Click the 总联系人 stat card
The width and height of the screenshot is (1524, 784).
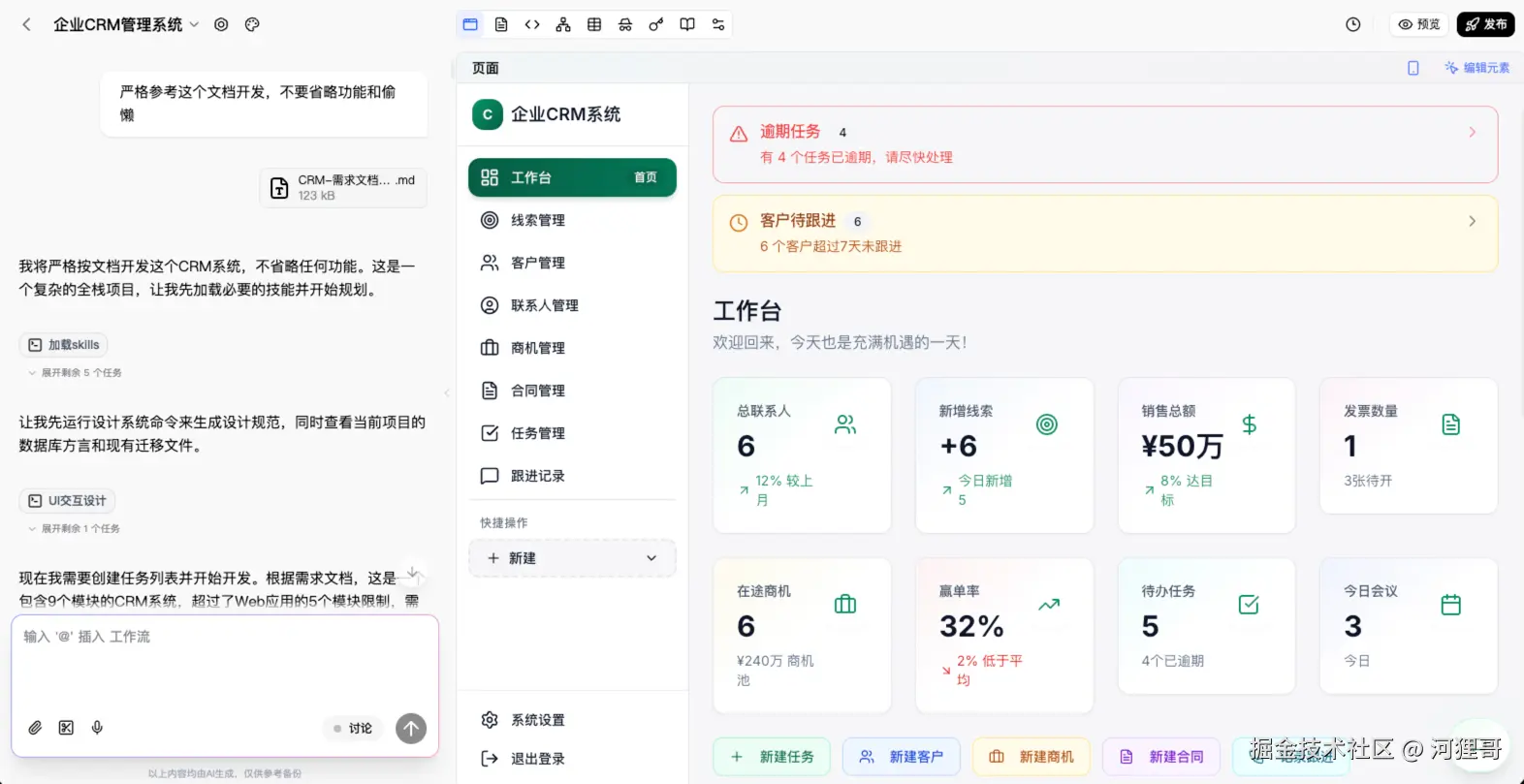coord(802,455)
